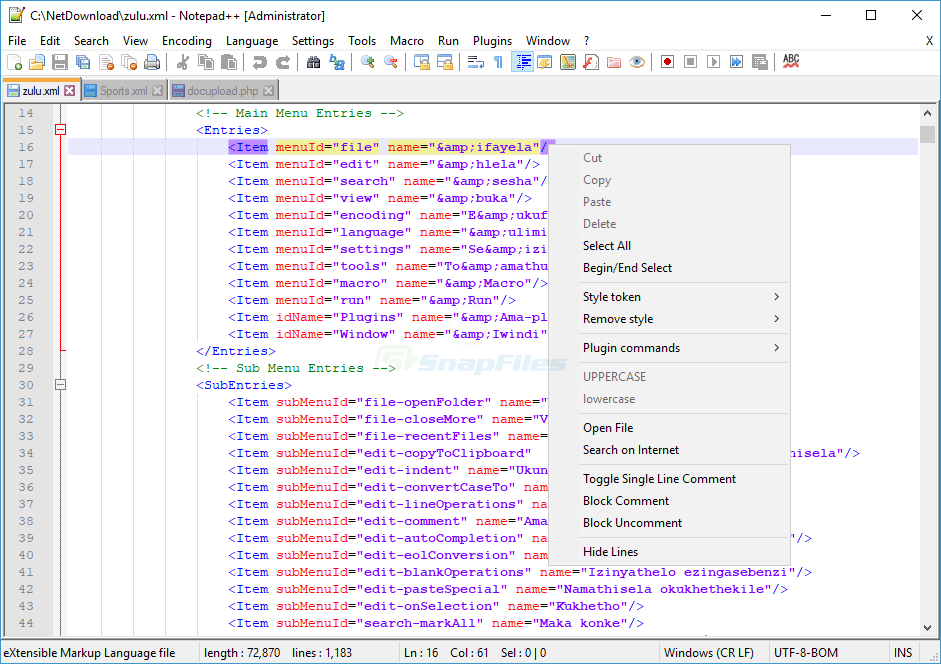
Task: Stop macro recording
Action: [x=691, y=61]
